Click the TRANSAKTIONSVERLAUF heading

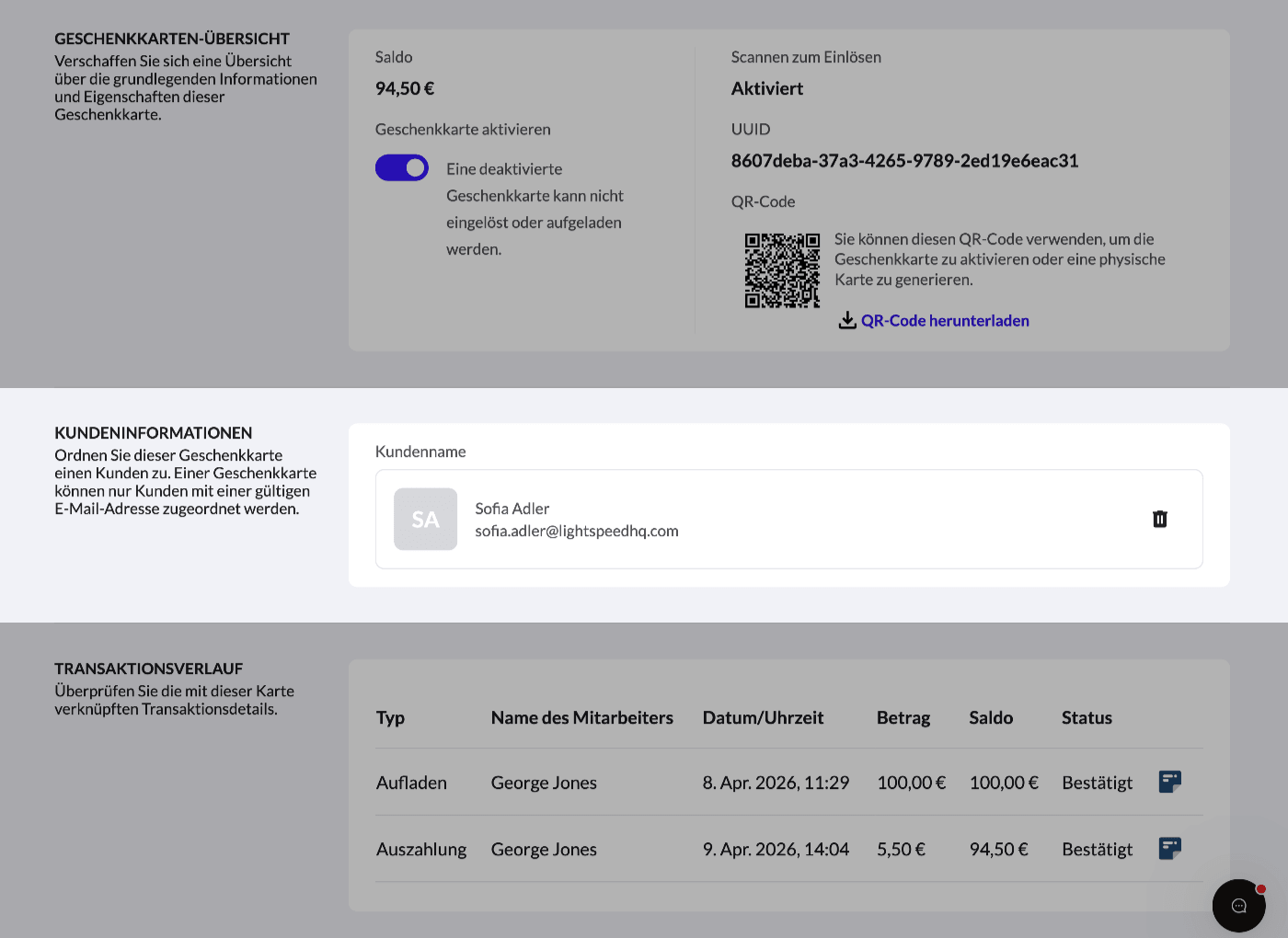click(148, 669)
